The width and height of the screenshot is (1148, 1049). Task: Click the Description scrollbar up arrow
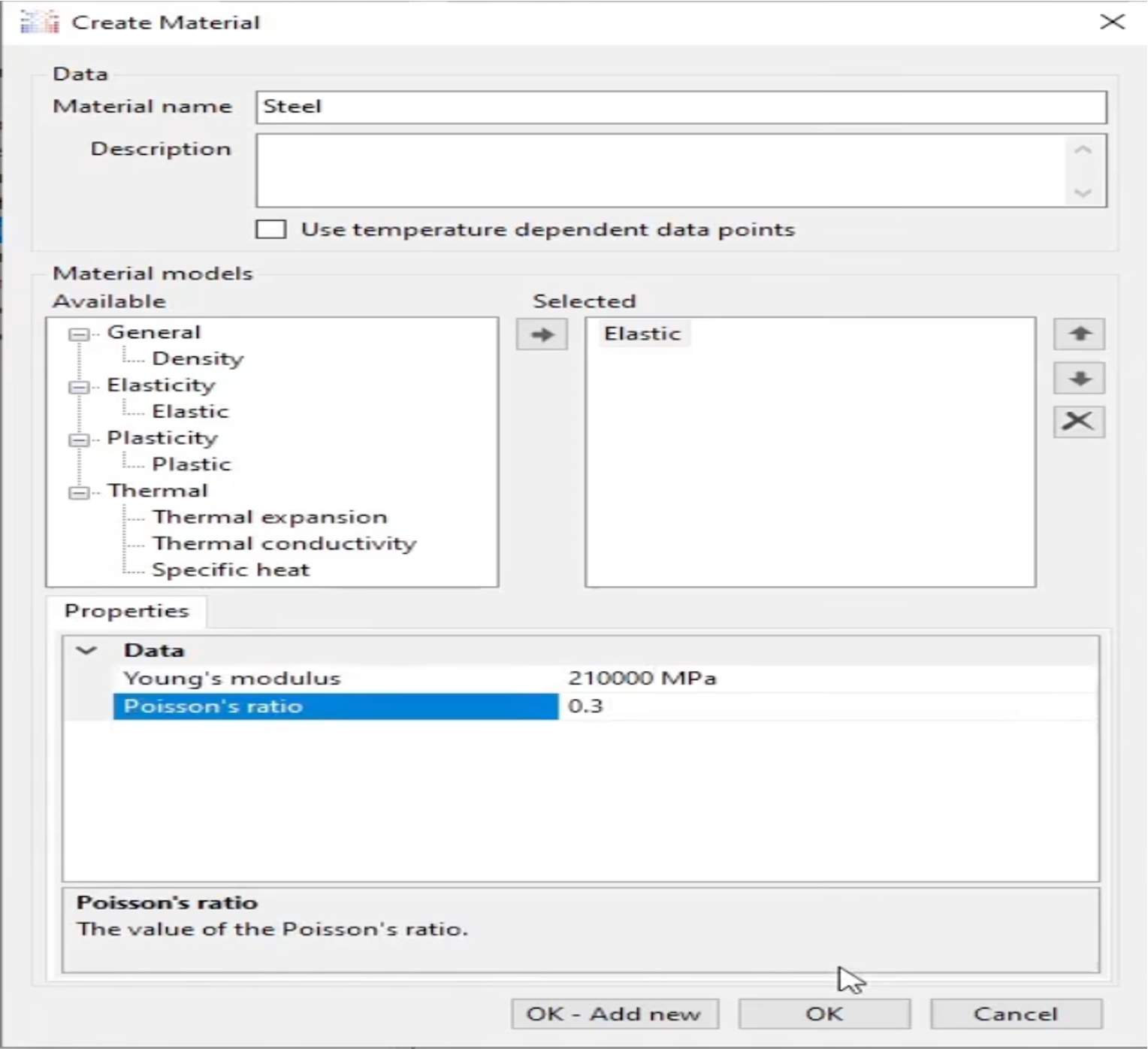coord(1083,150)
